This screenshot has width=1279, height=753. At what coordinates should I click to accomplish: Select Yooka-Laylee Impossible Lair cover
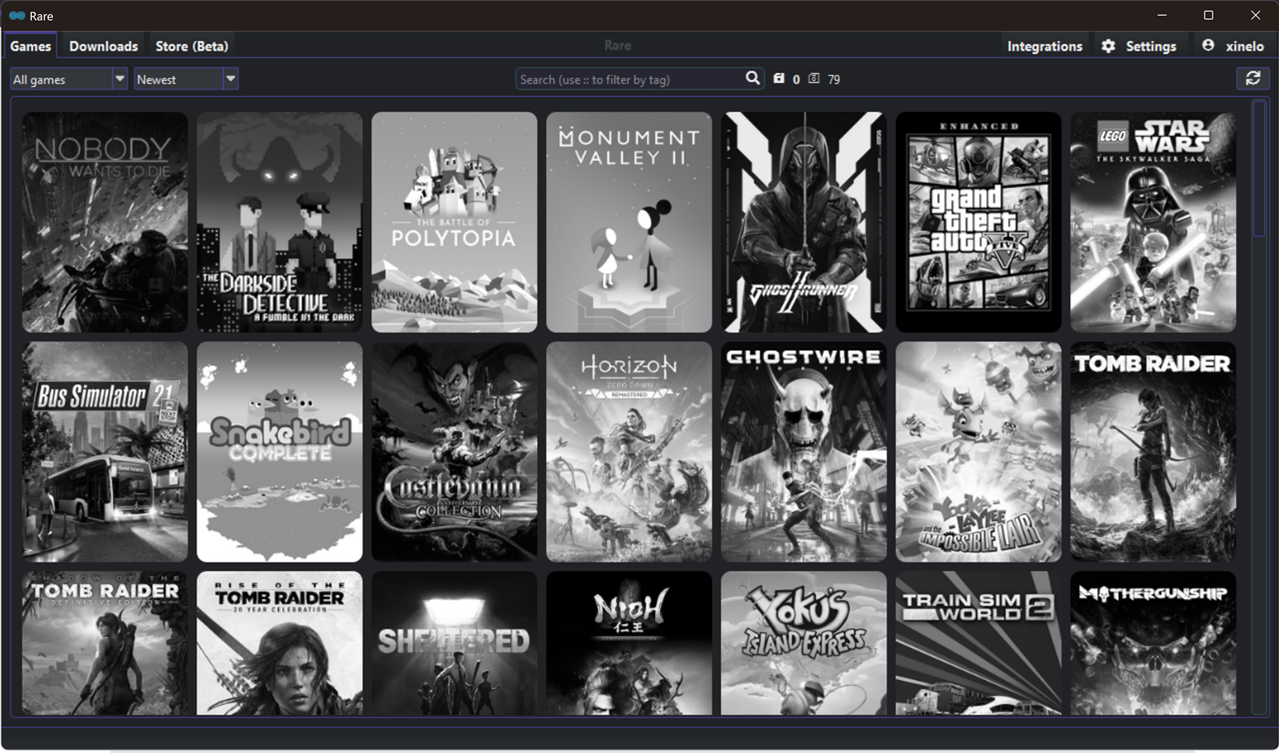pos(979,452)
